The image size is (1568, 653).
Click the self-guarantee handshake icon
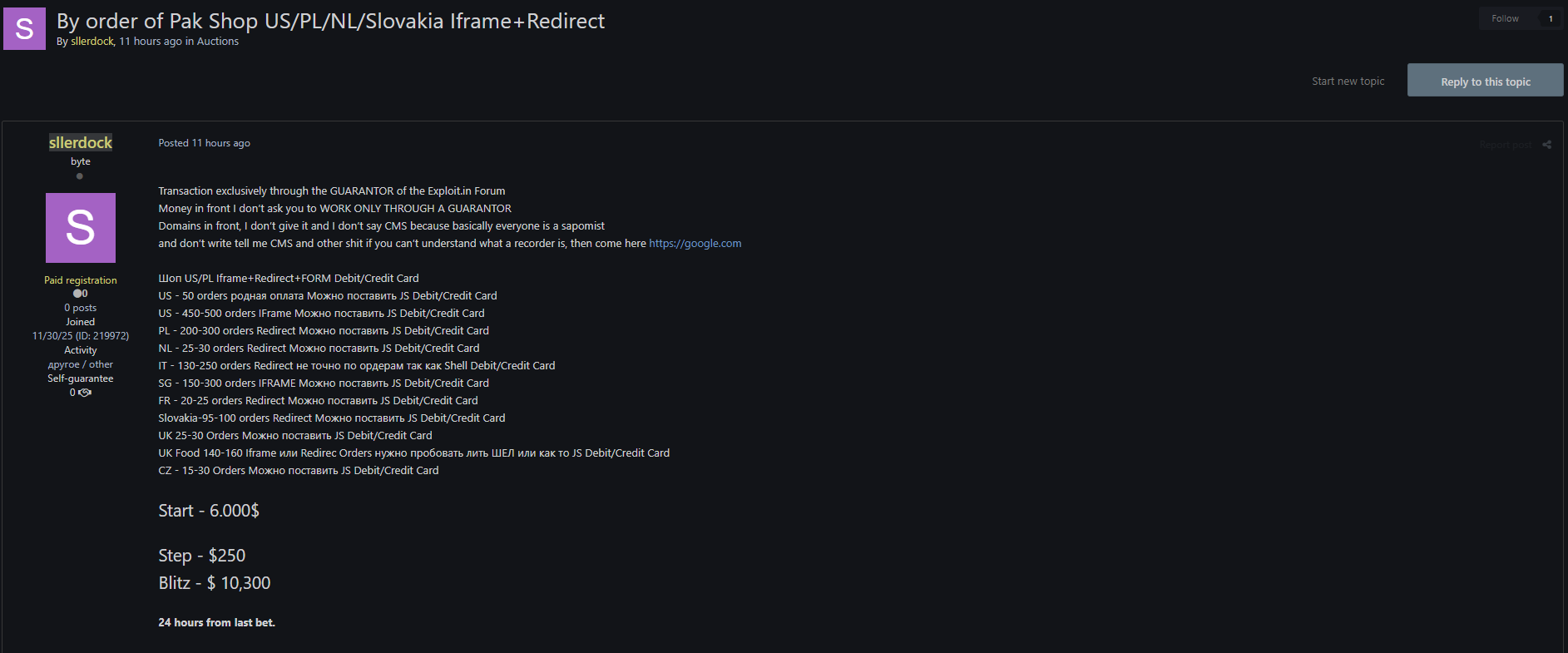85,393
